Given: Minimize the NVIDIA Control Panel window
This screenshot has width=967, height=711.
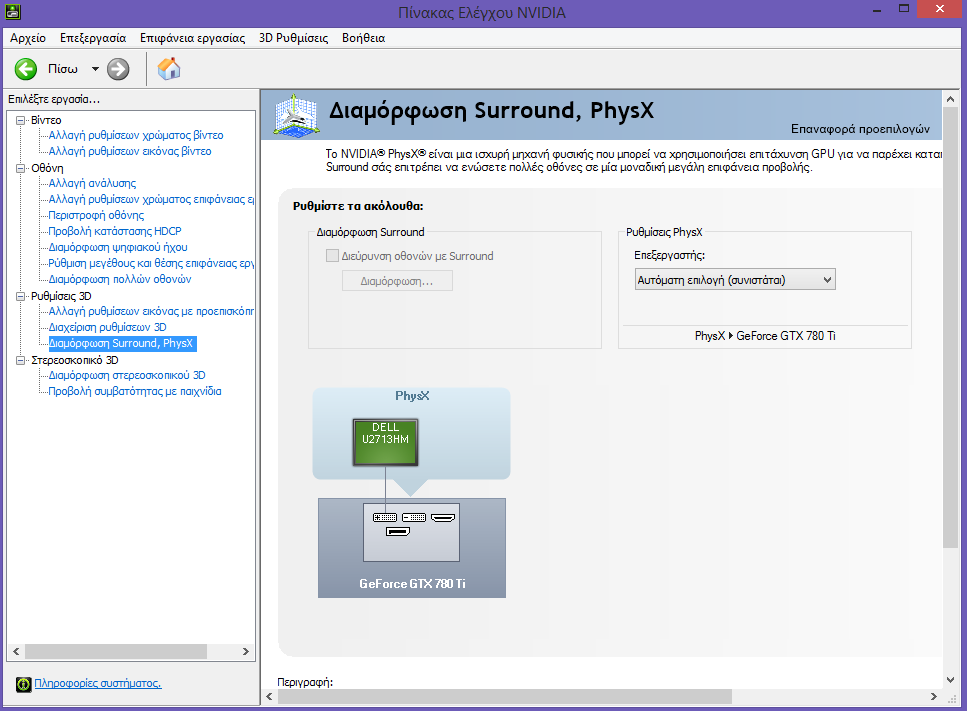Looking at the screenshot, I should pos(877,10).
